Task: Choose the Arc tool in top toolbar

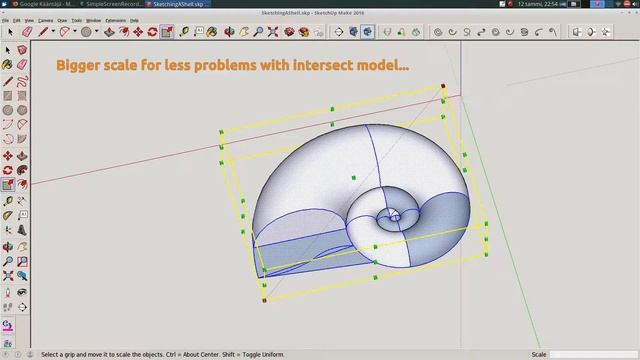Action: (x=64, y=31)
